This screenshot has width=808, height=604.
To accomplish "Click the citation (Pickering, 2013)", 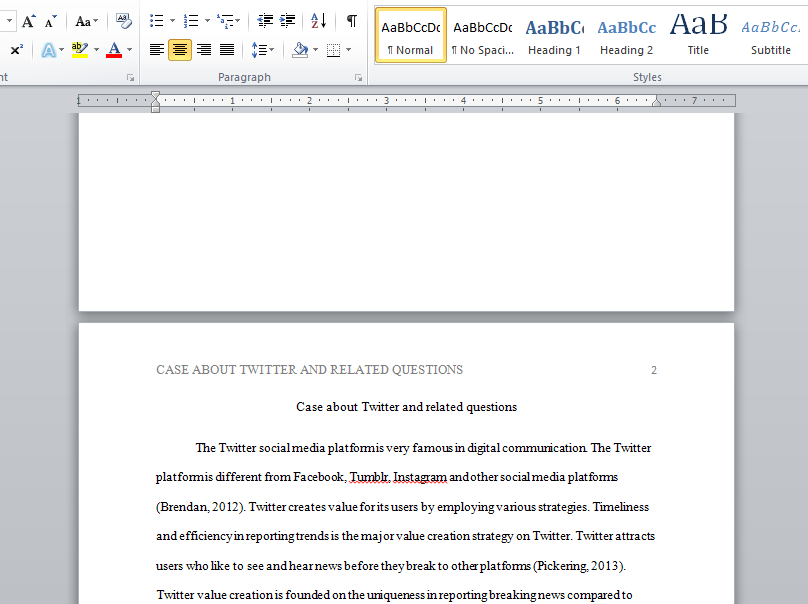I will coord(579,566).
